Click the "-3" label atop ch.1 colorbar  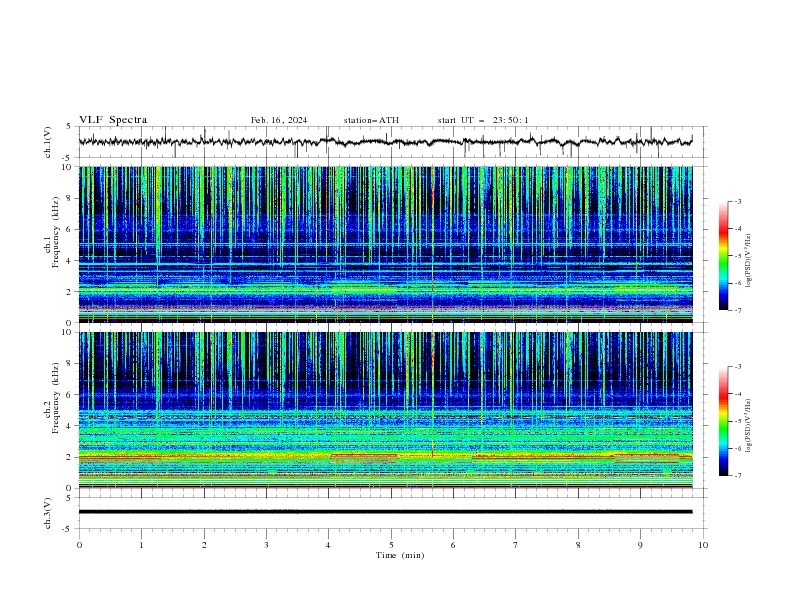pos(738,201)
